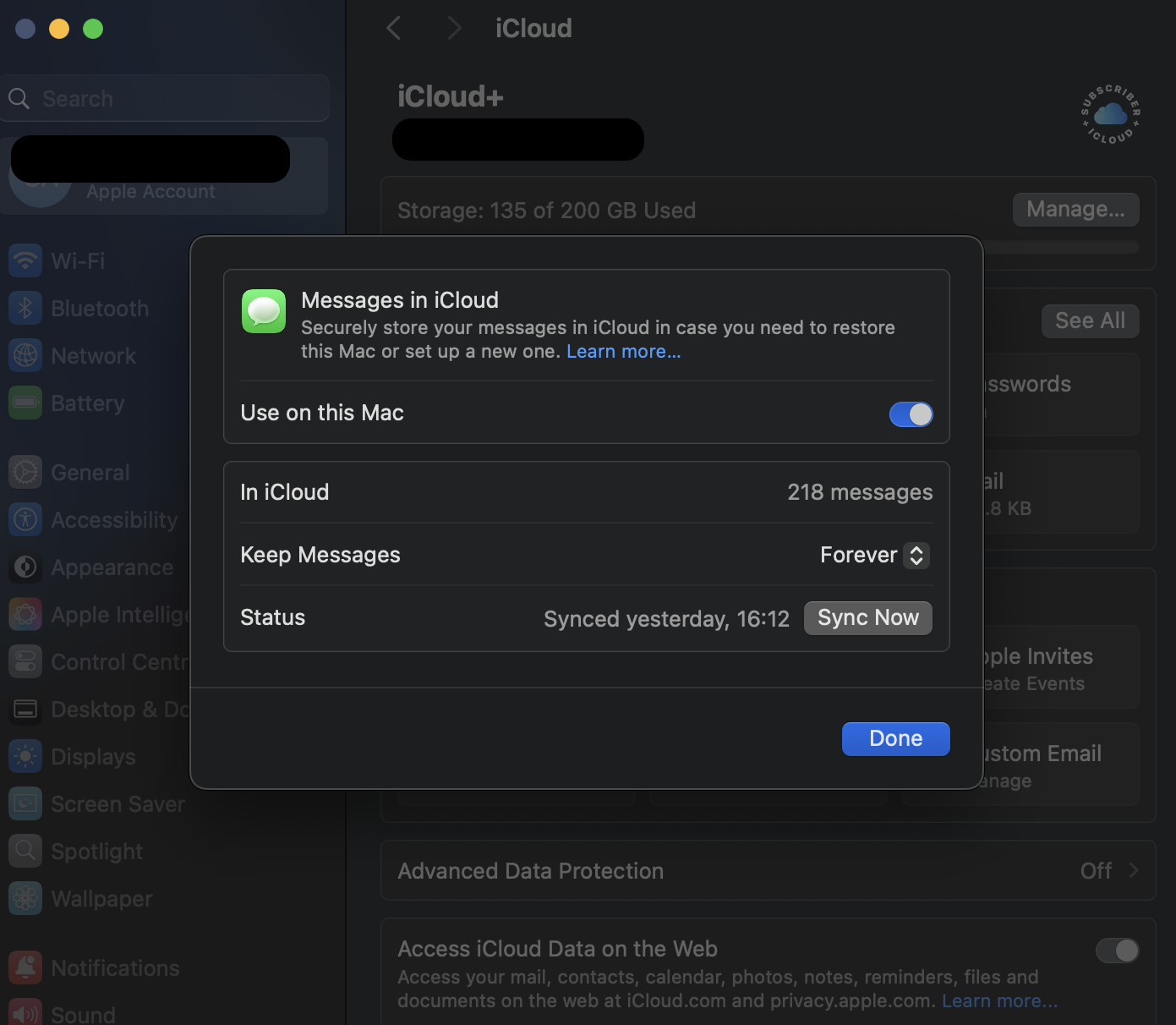Select Bluetooth label in sidebar
This screenshot has height=1025, width=1176.
point(100,308)
